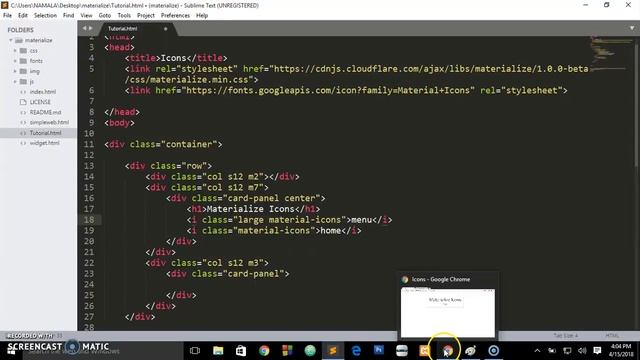Viewport: 640px width, 360px height.
Task: Switch to Sublime Text taskbar icon
Action: tap(333, 351)
